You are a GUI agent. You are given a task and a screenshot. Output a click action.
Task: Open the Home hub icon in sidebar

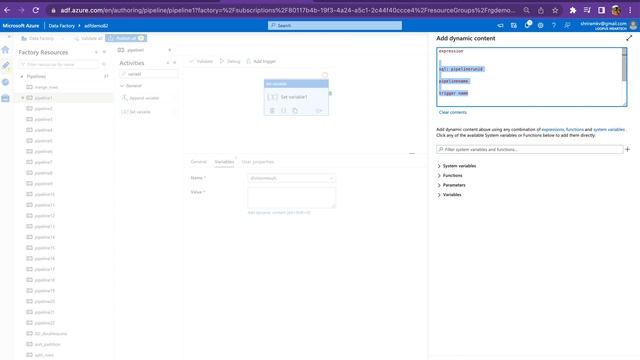click(5, 50)
